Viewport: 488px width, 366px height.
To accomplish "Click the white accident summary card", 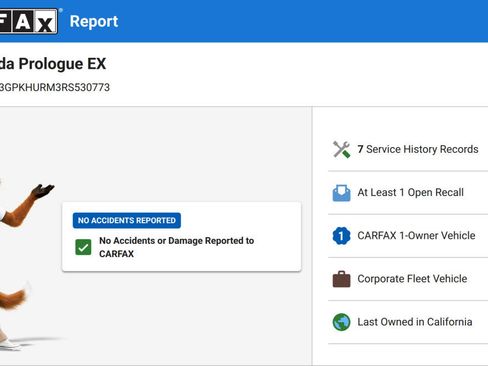I will tap(182, 237).
